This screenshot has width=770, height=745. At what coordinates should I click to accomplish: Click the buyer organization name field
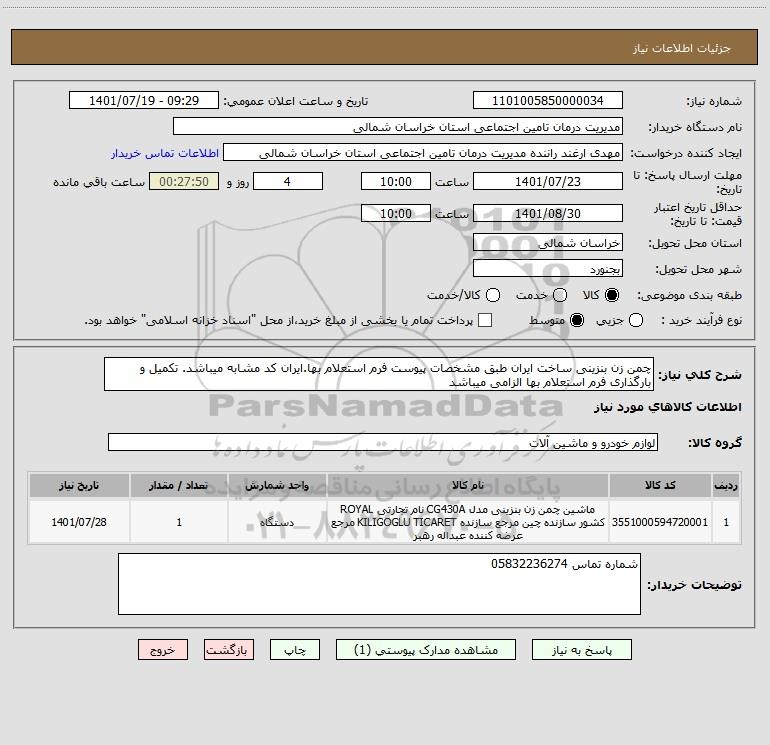[398, 127]
